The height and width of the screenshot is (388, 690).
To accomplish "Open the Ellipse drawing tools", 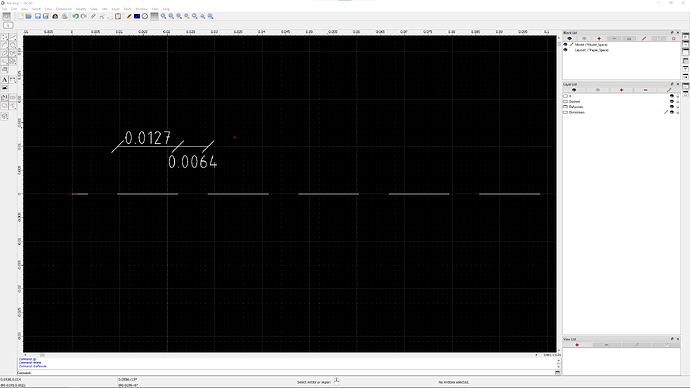I will [4, 53].
